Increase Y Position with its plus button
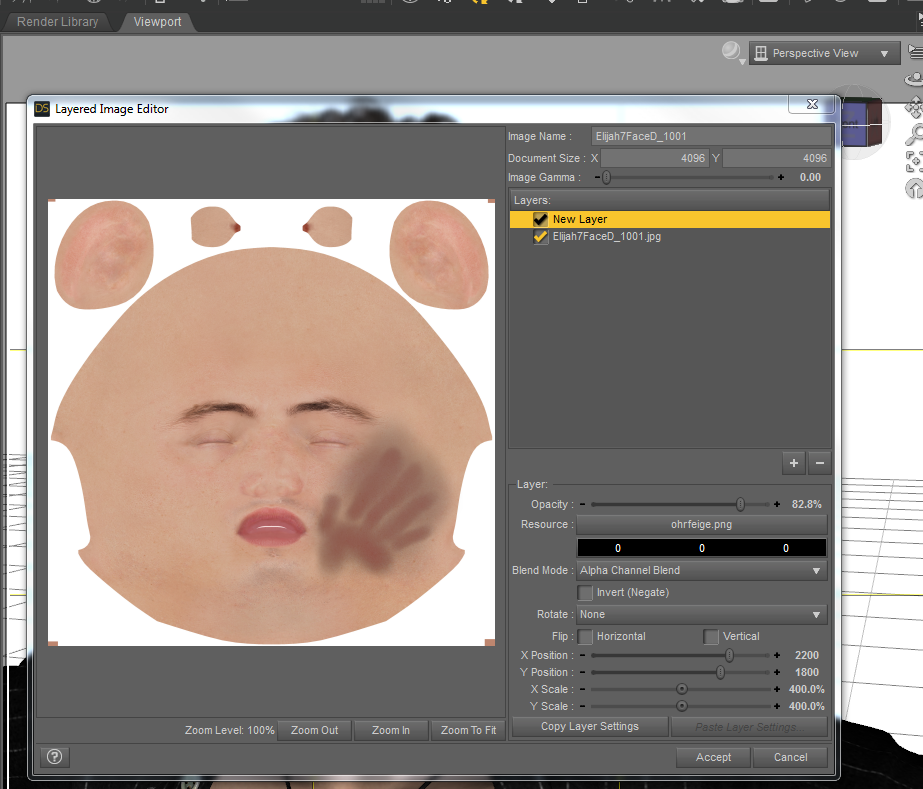The width and height of the screenshot is (923, 789). 777,672
